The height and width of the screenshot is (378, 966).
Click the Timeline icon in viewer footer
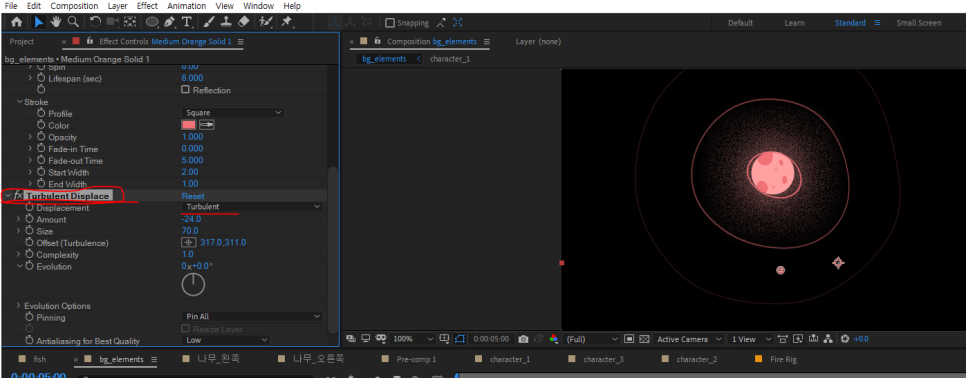click(x=813, y=339)
